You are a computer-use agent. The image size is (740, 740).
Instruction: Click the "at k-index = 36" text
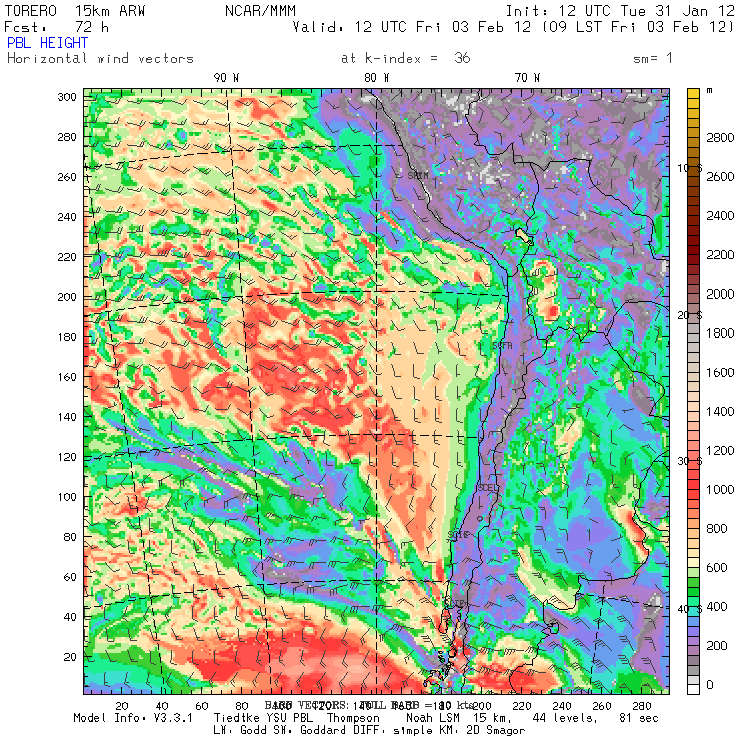406,59
